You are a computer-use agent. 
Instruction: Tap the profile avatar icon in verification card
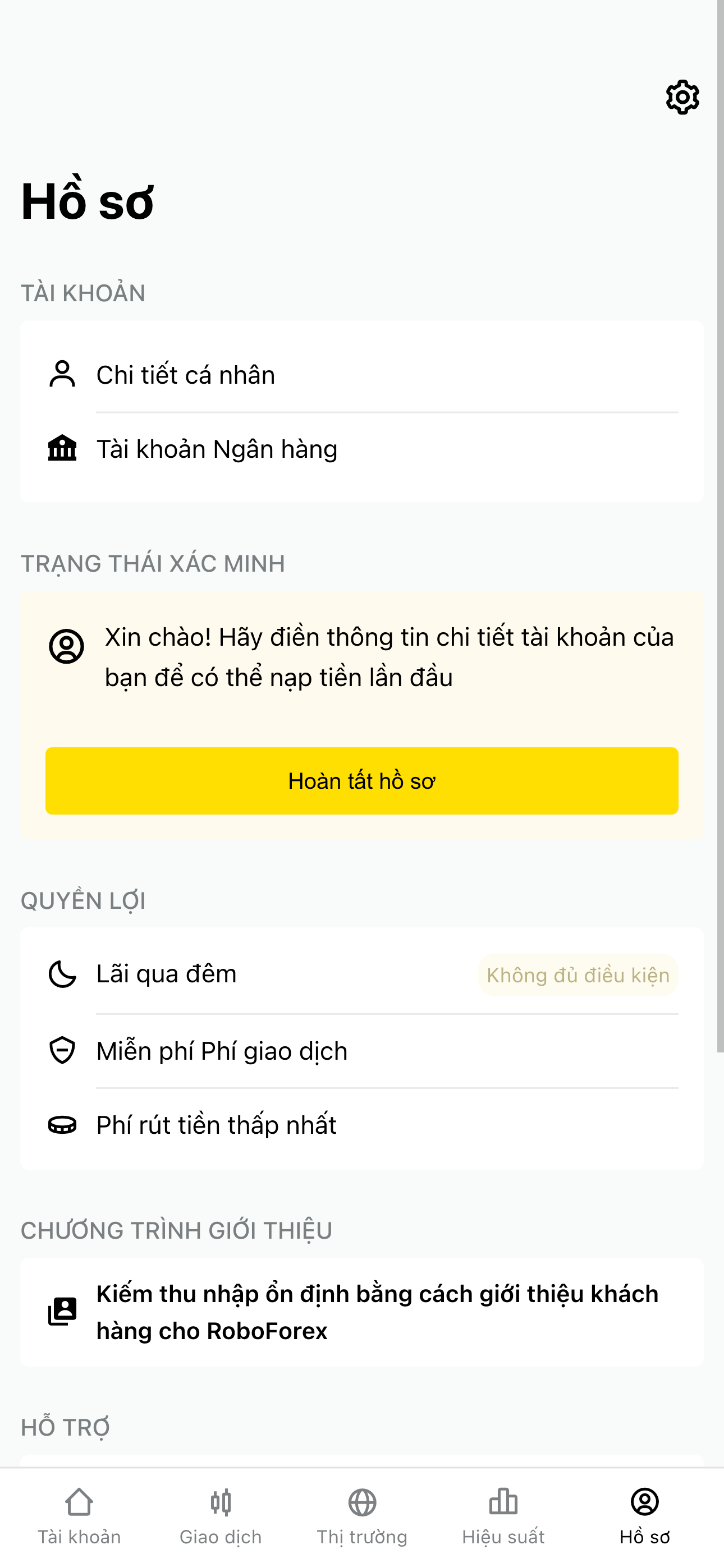click(x=66, y=646)
